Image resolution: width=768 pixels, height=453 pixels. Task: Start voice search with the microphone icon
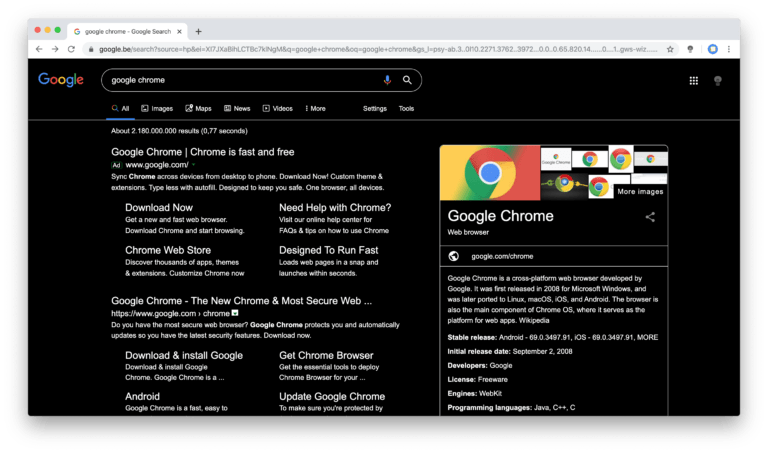pyautogui.click(x=387, y=80)
